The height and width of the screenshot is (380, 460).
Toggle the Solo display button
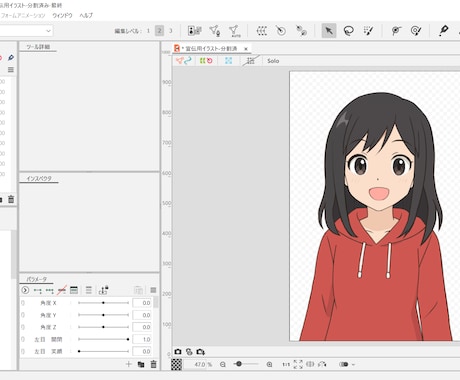[x=273, y=61]
